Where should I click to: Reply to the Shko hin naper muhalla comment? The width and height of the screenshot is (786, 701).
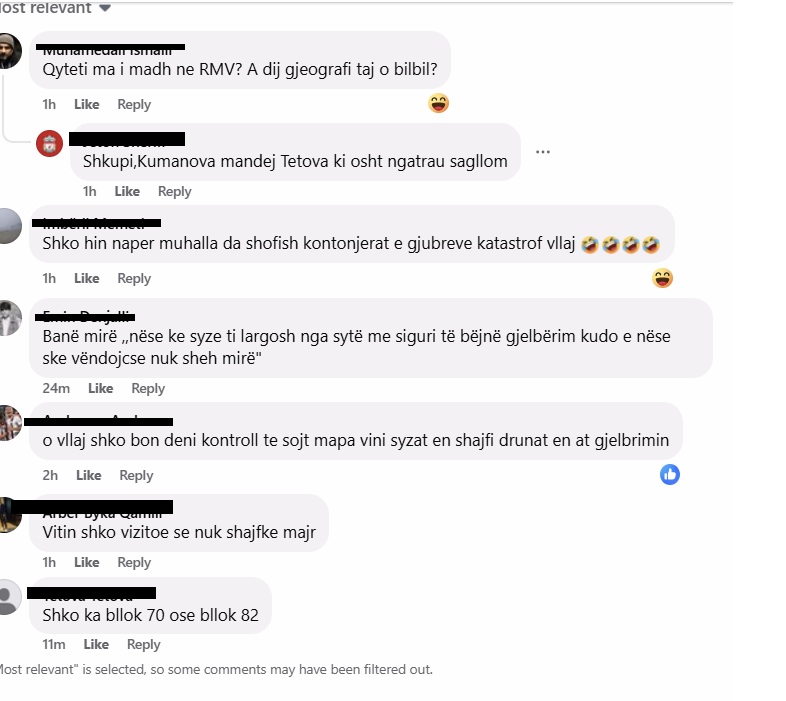point(134,278)
